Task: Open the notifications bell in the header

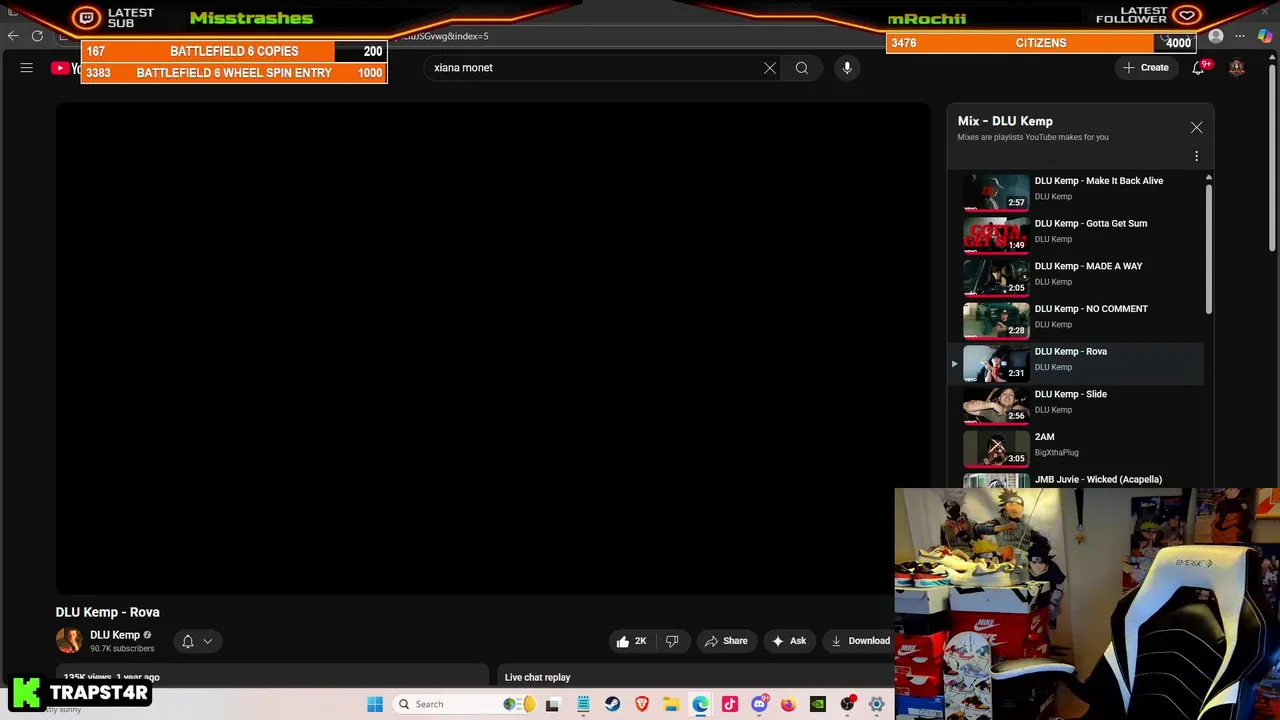Action: pos(1198,68)
